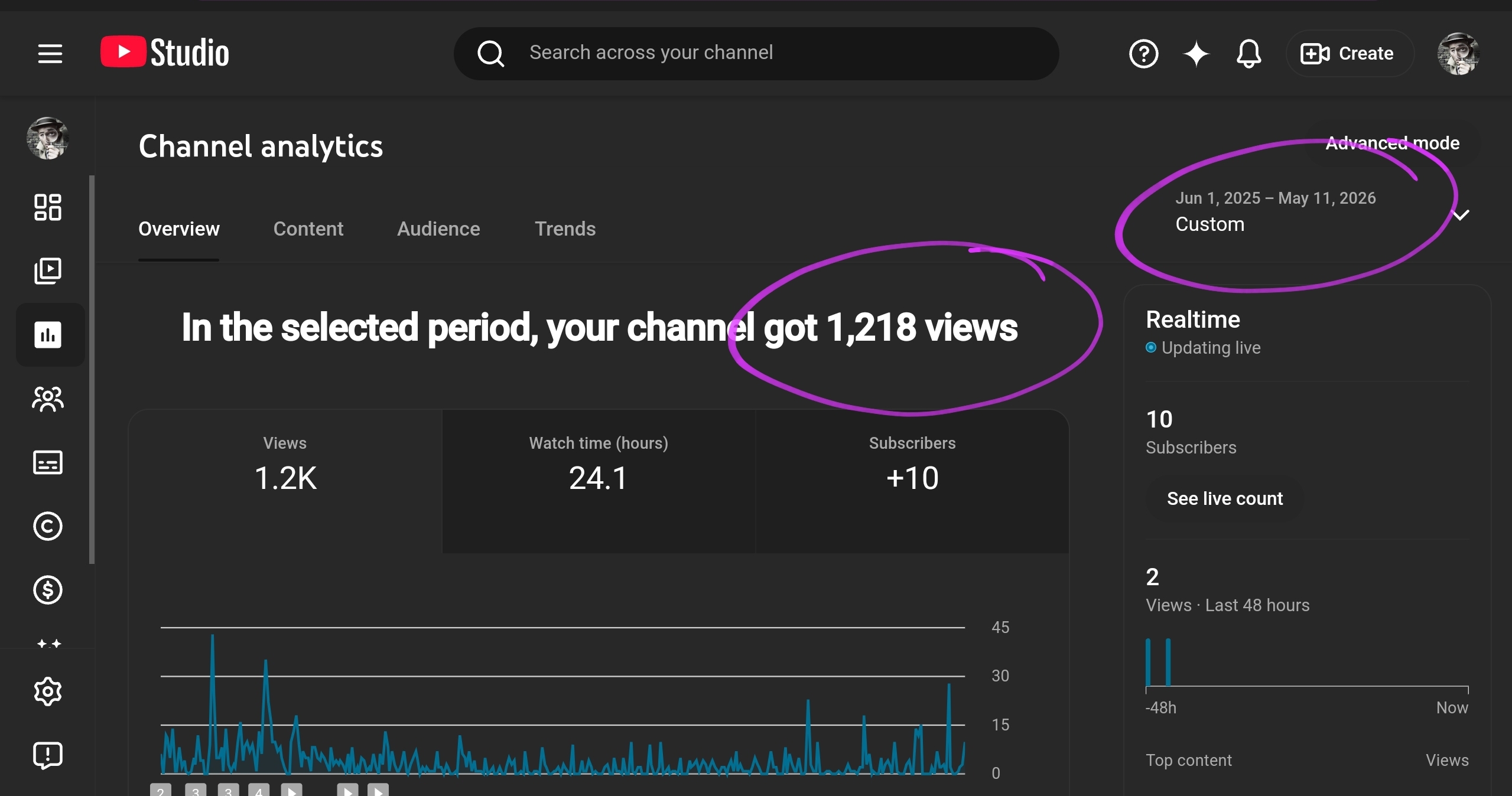Click Create video button
The image size is (1512, 796).
1350,54
